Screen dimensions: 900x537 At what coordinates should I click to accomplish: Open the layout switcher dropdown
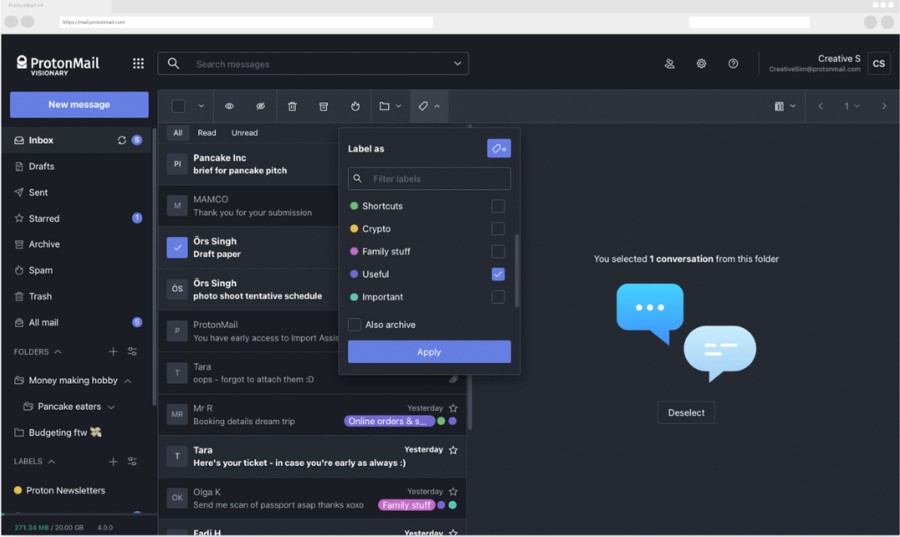785,106
